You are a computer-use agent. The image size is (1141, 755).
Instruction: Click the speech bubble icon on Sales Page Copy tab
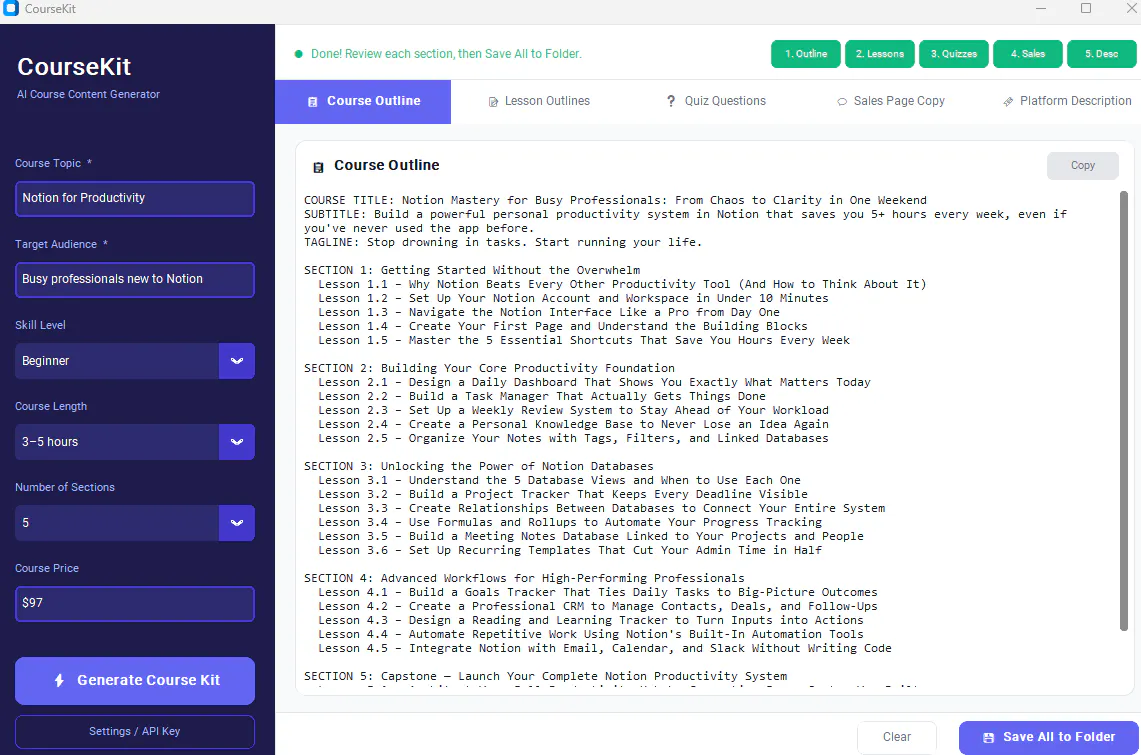pyautogui.click(x=842, y=102)
